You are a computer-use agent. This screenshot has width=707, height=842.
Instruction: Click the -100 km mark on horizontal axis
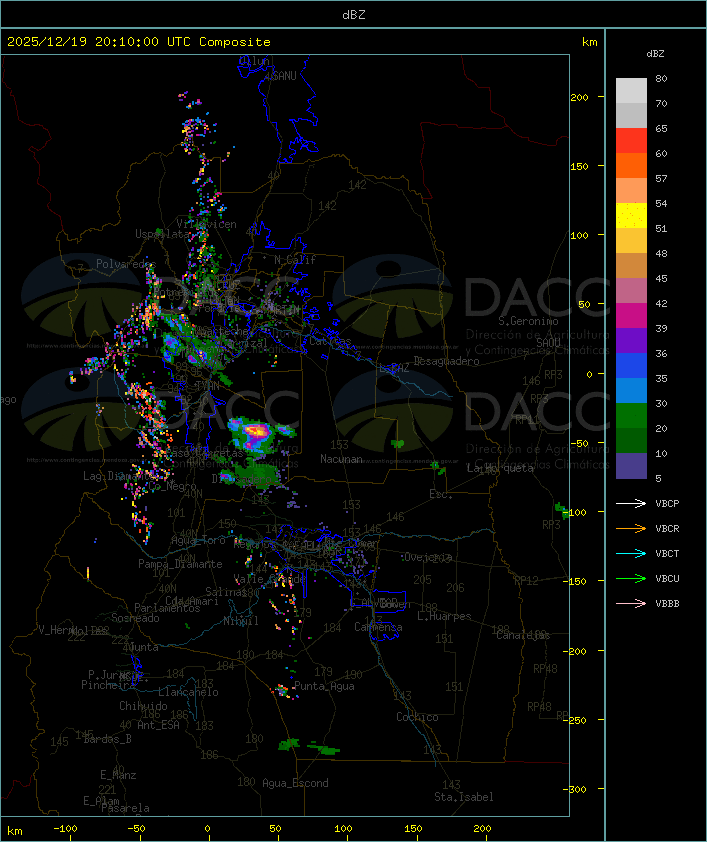click(x=65, y=829)
